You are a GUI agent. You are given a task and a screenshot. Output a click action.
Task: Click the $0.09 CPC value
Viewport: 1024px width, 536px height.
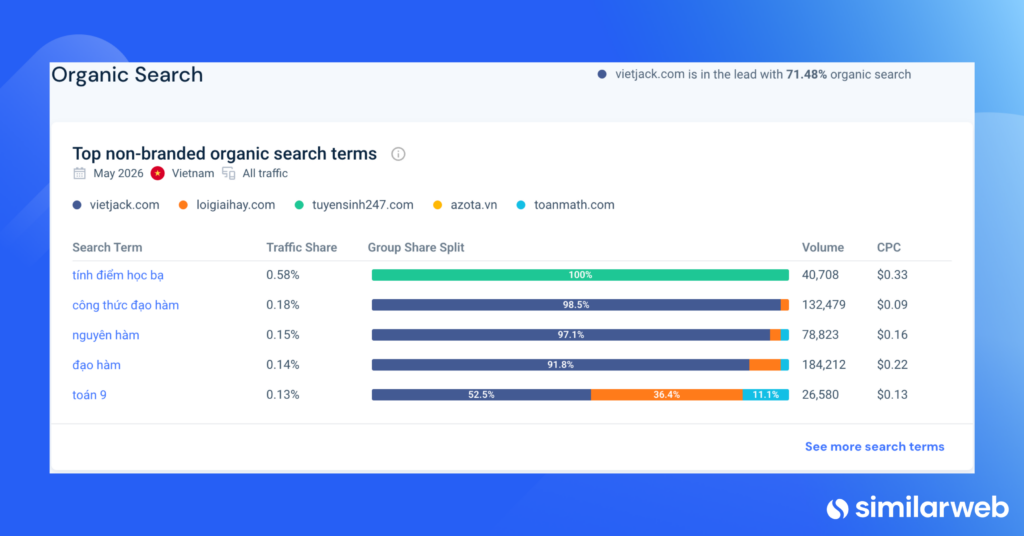(x=892, y=306)
